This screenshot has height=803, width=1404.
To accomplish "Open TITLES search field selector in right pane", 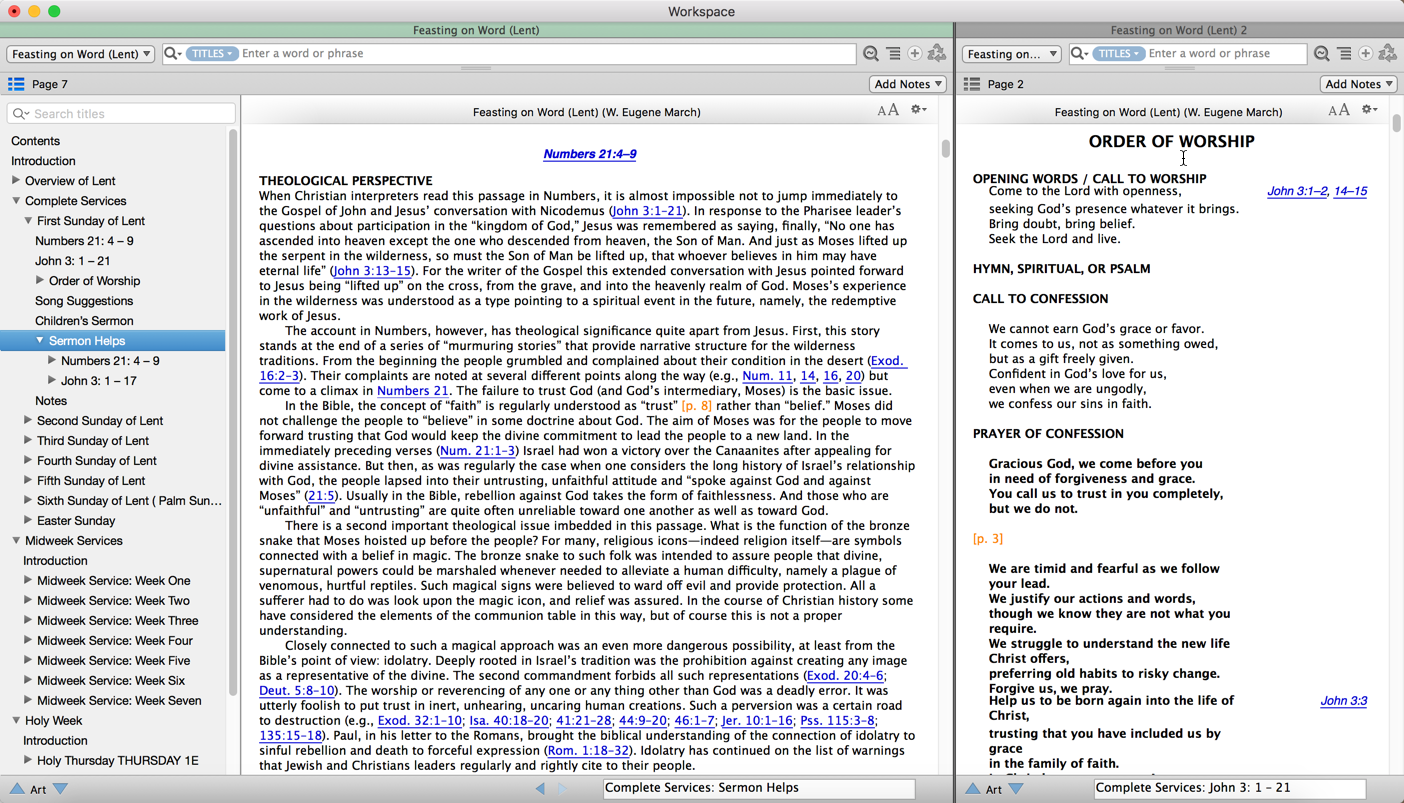I will pyautogui.click(x=1118, y=54).
